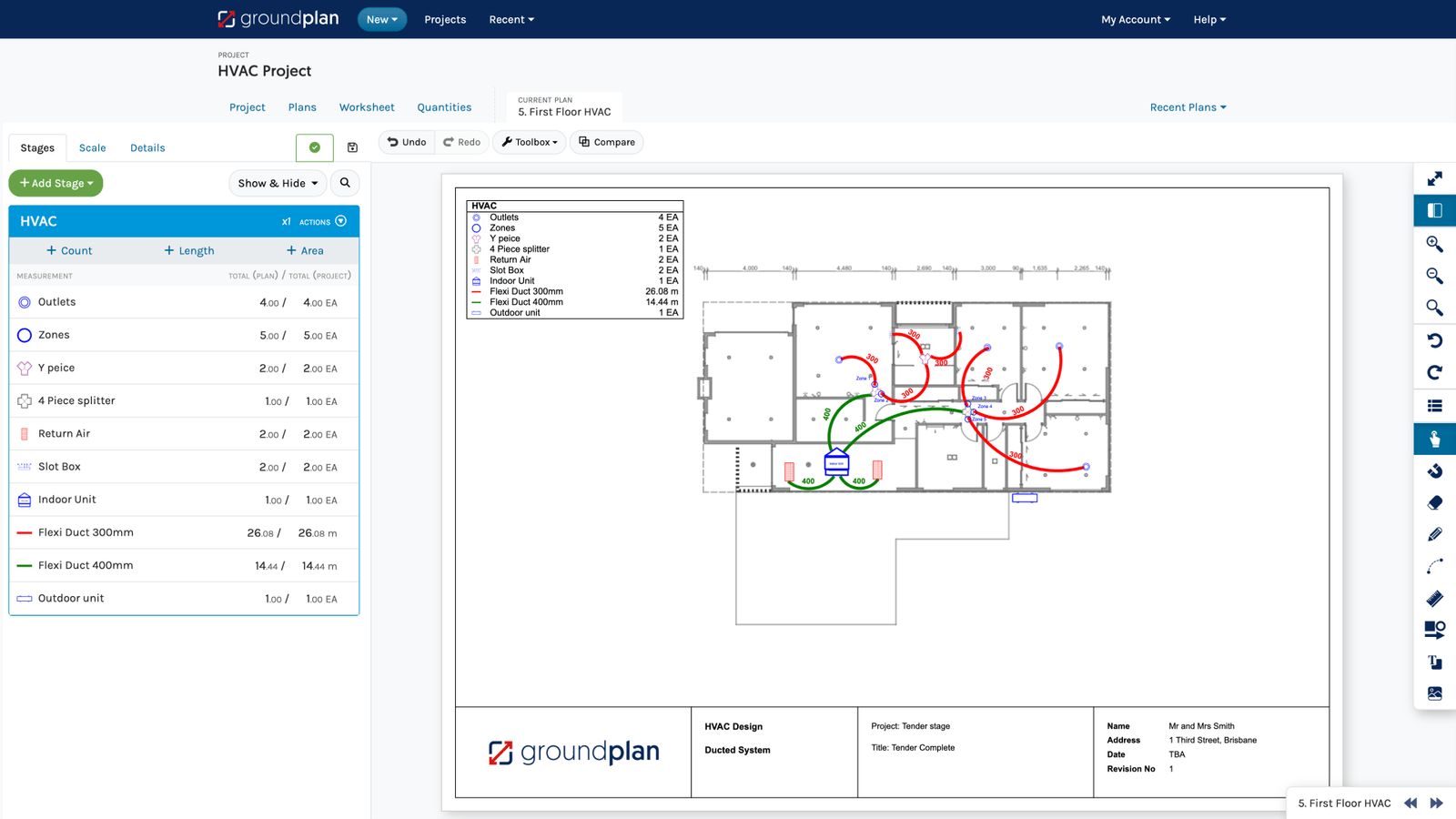Select the Zoom In tool

pos(1434,243)
